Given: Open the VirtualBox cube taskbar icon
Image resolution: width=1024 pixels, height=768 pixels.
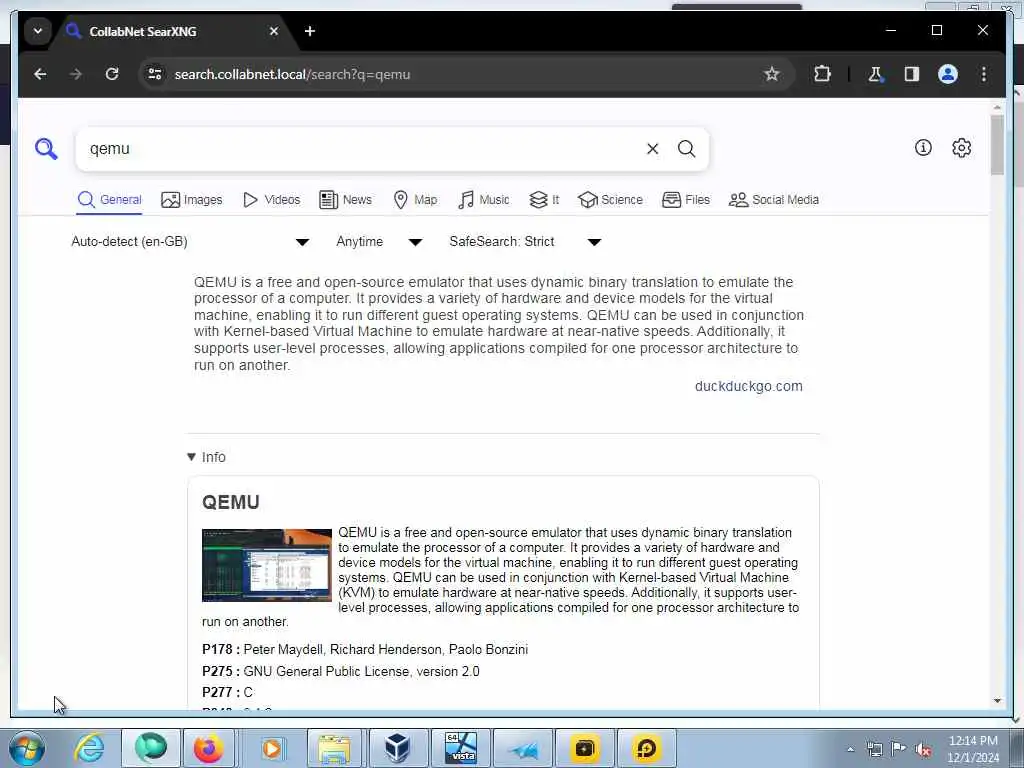Looking at the screenshot, I should (396, 748).
